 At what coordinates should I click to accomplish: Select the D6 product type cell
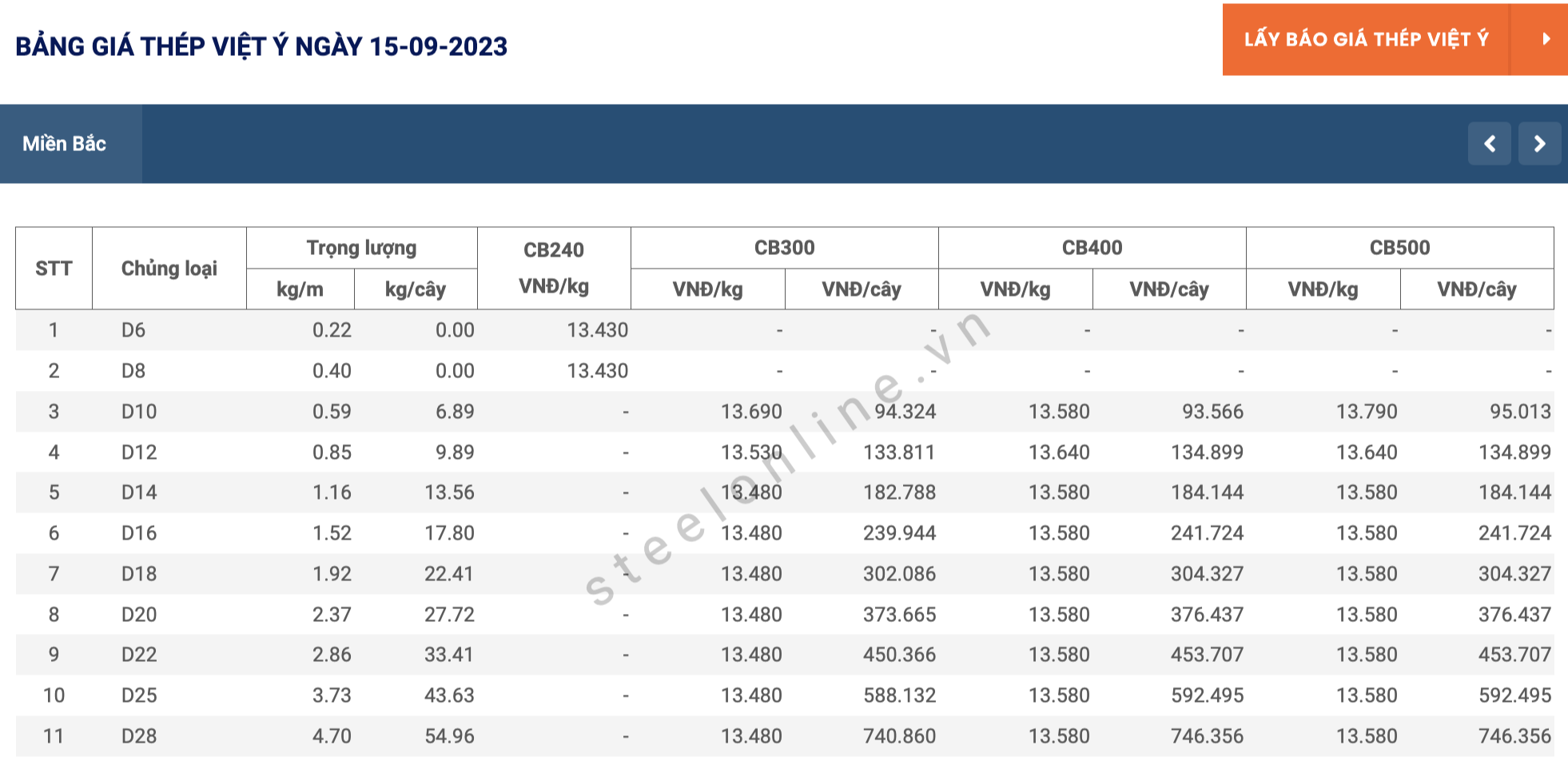point(133,330)
